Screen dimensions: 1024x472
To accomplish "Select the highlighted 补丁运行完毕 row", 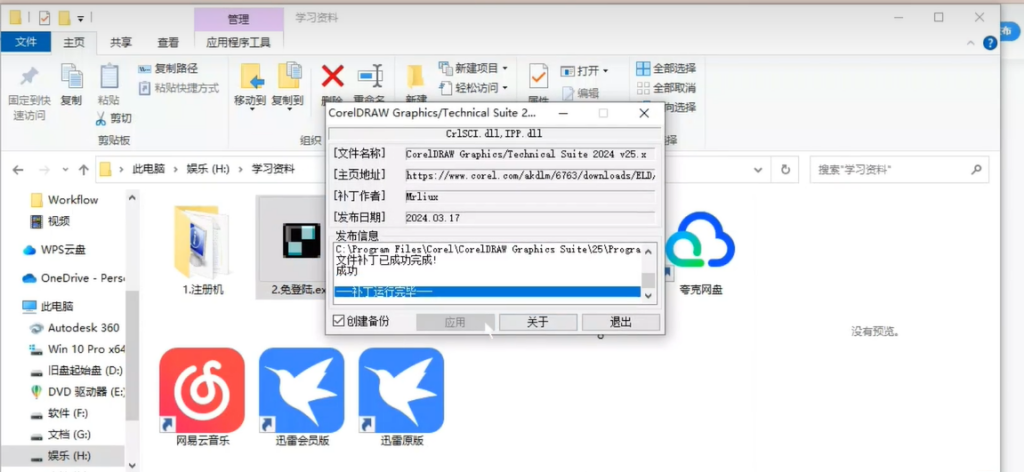I will [487, 292].
